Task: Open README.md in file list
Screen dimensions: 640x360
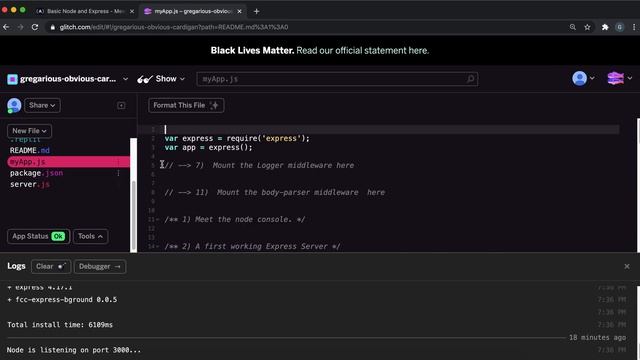Action: 29,150
